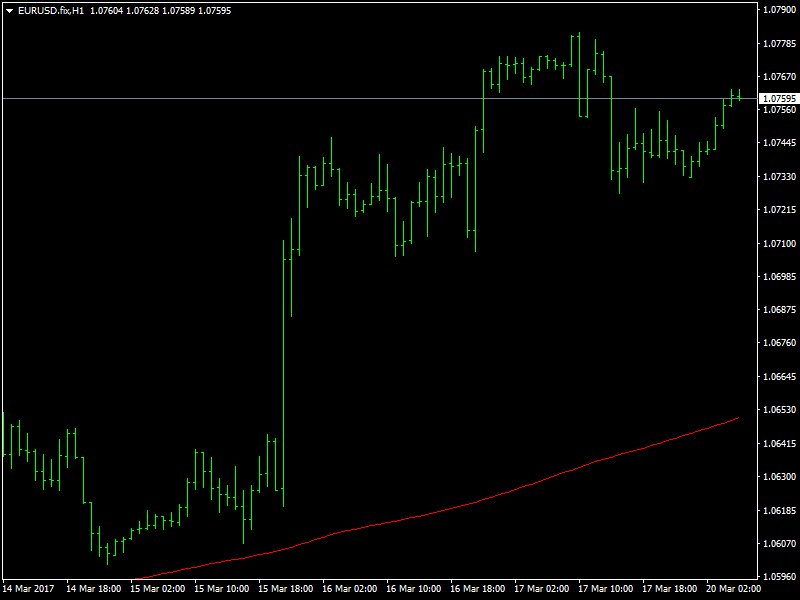The width and height of the screenshot is (800, 600).
Task: Click the 1.07100 price axis label
Action: coord(779,243)
